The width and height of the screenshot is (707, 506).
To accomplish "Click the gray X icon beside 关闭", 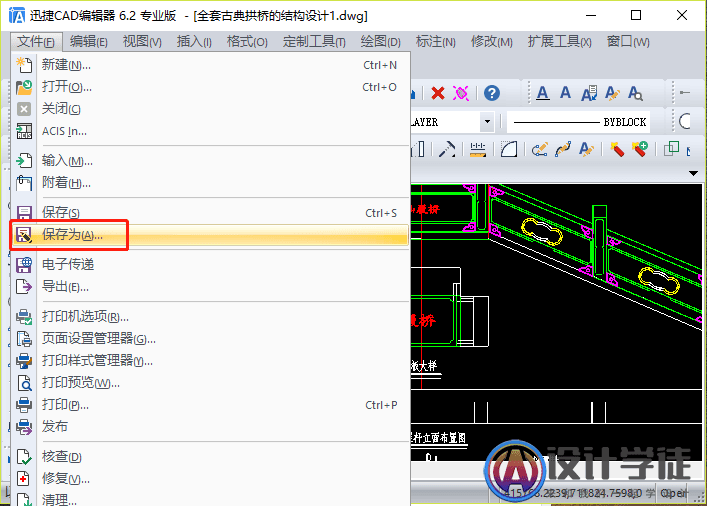I will (x=24, y=109).
